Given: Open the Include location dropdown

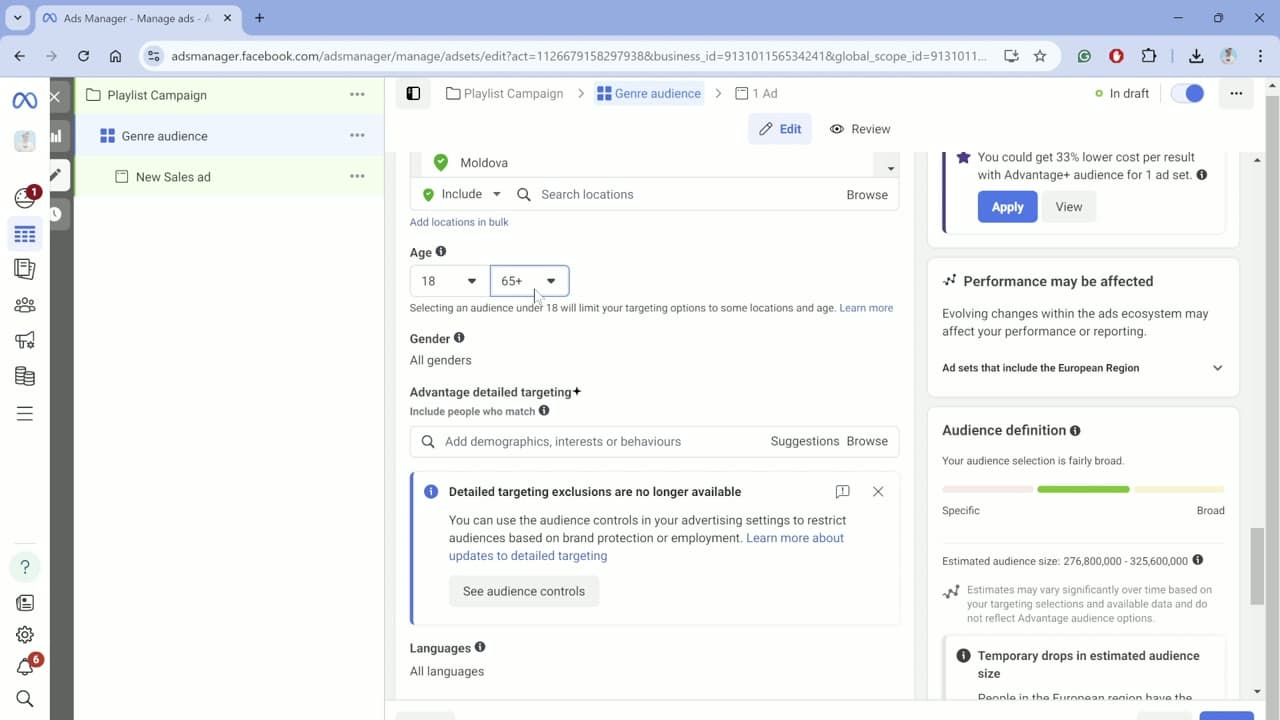Looking at the screenshot, I should (x=461, y=194).
